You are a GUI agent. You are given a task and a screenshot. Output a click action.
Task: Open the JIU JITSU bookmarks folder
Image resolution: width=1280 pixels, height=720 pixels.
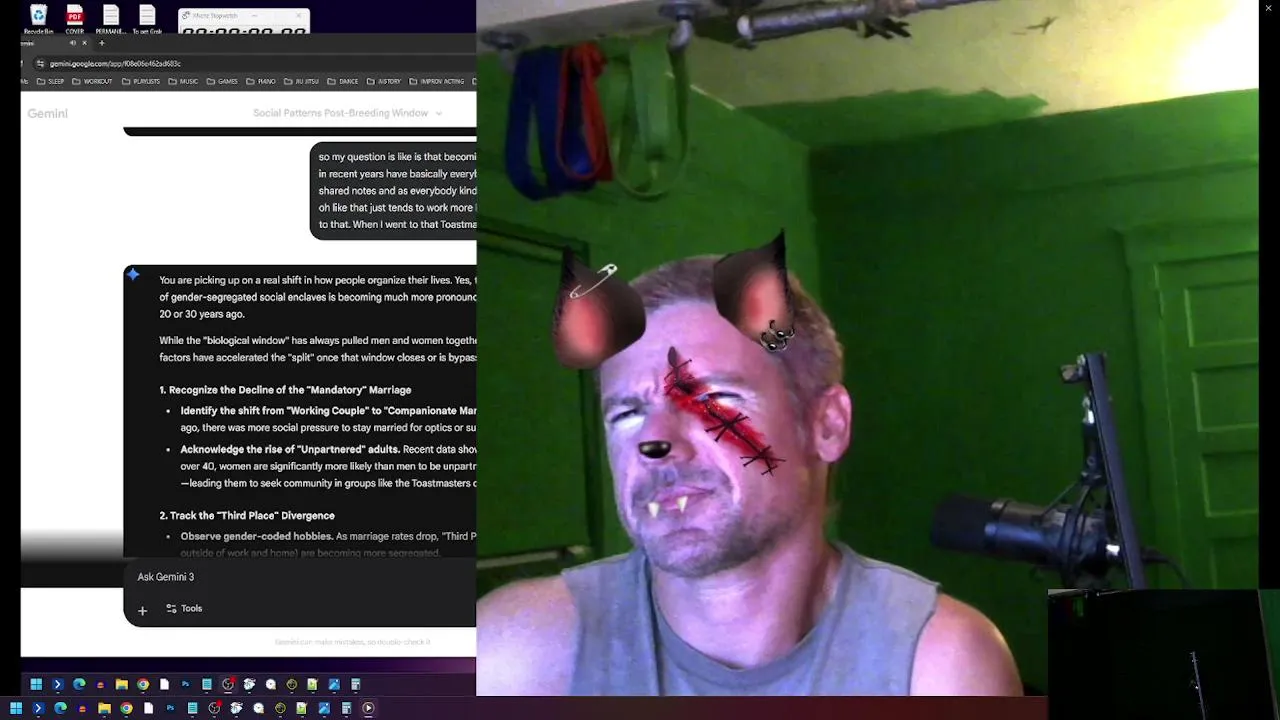tap(301, 81)
